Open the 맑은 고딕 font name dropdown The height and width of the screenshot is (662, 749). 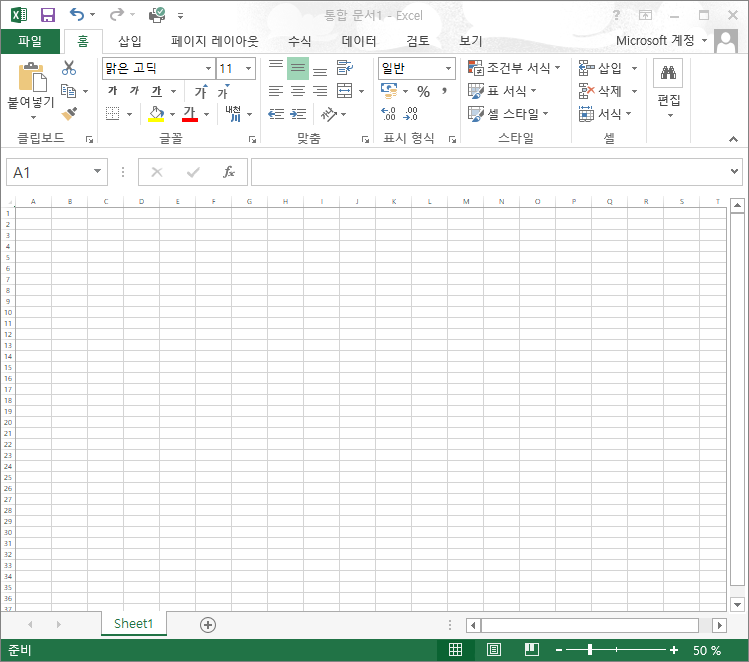point(208,68)
